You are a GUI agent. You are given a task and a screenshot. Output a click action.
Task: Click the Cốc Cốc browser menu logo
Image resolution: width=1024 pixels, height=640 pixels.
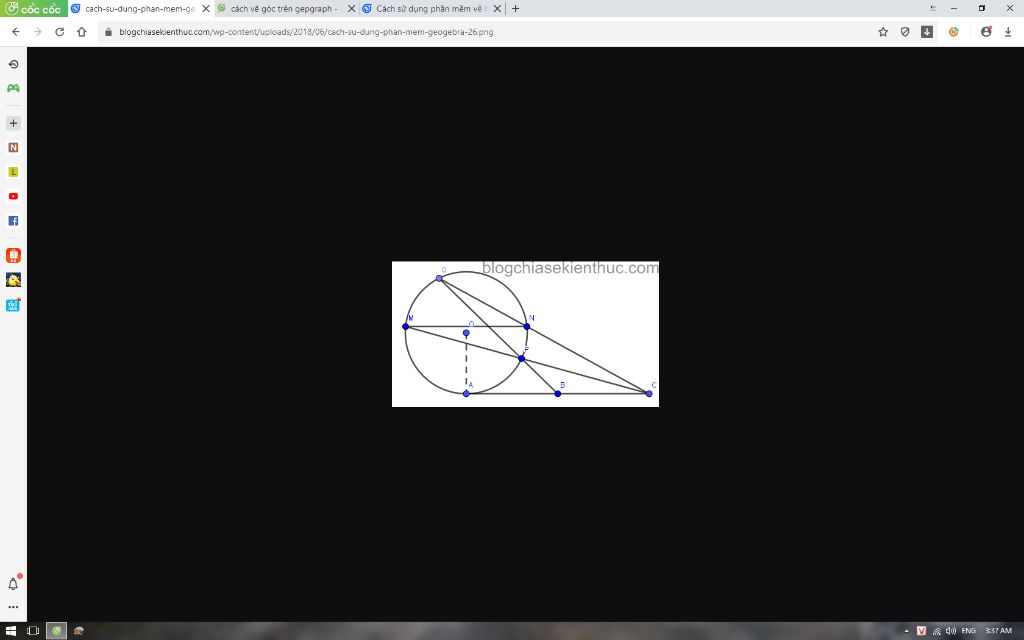point(33,8)
